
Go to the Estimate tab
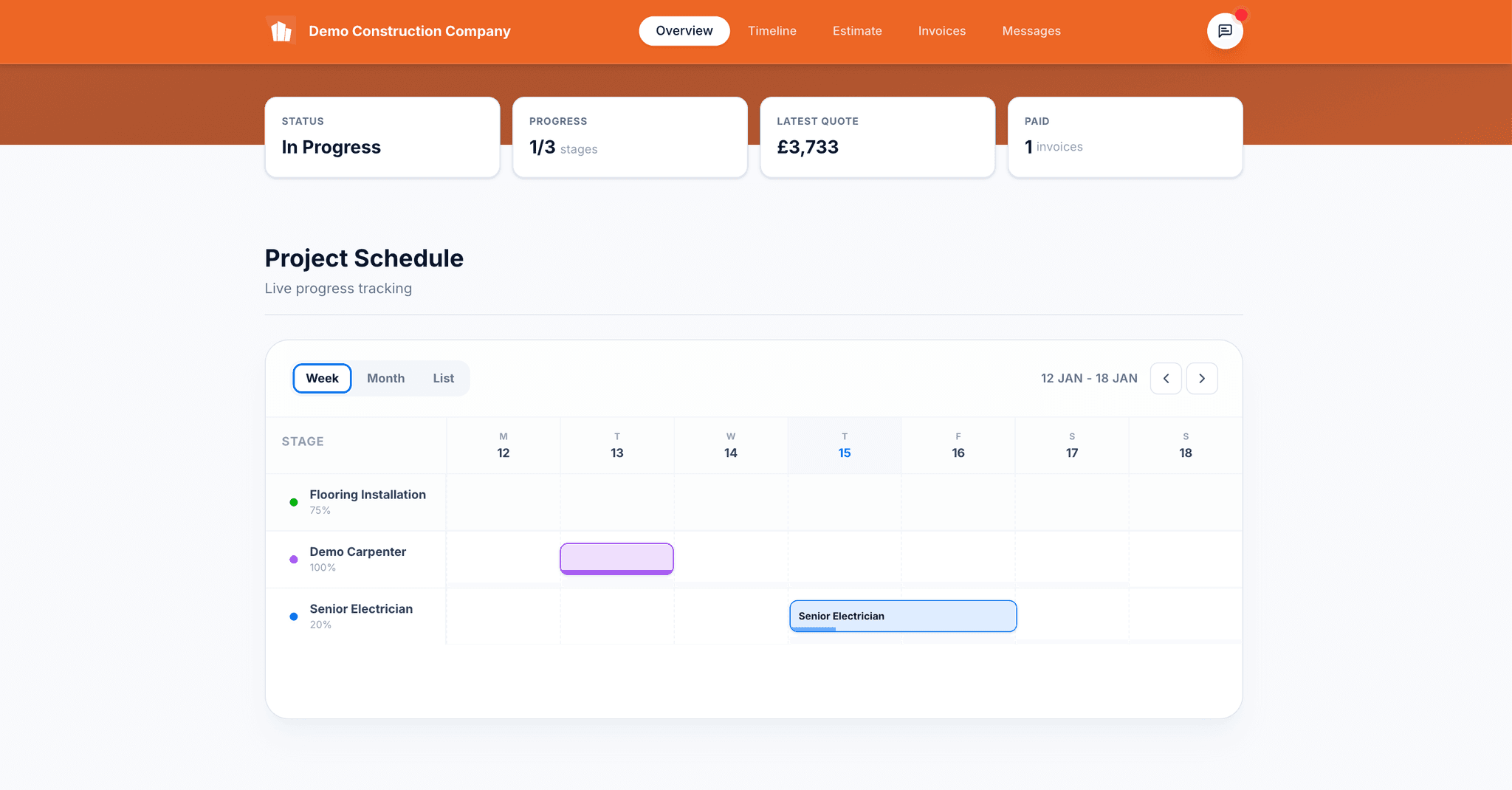point(857,31)
